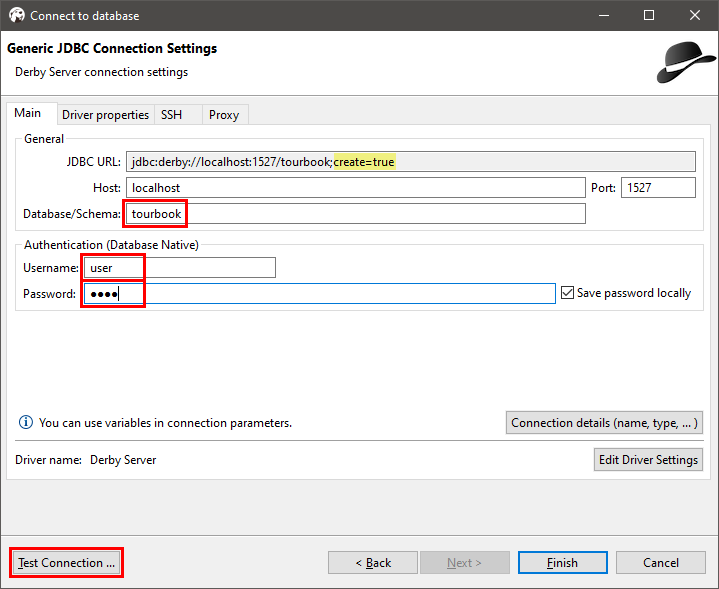
Task: Open the Driver properties tab
Action: coord(105,115)
